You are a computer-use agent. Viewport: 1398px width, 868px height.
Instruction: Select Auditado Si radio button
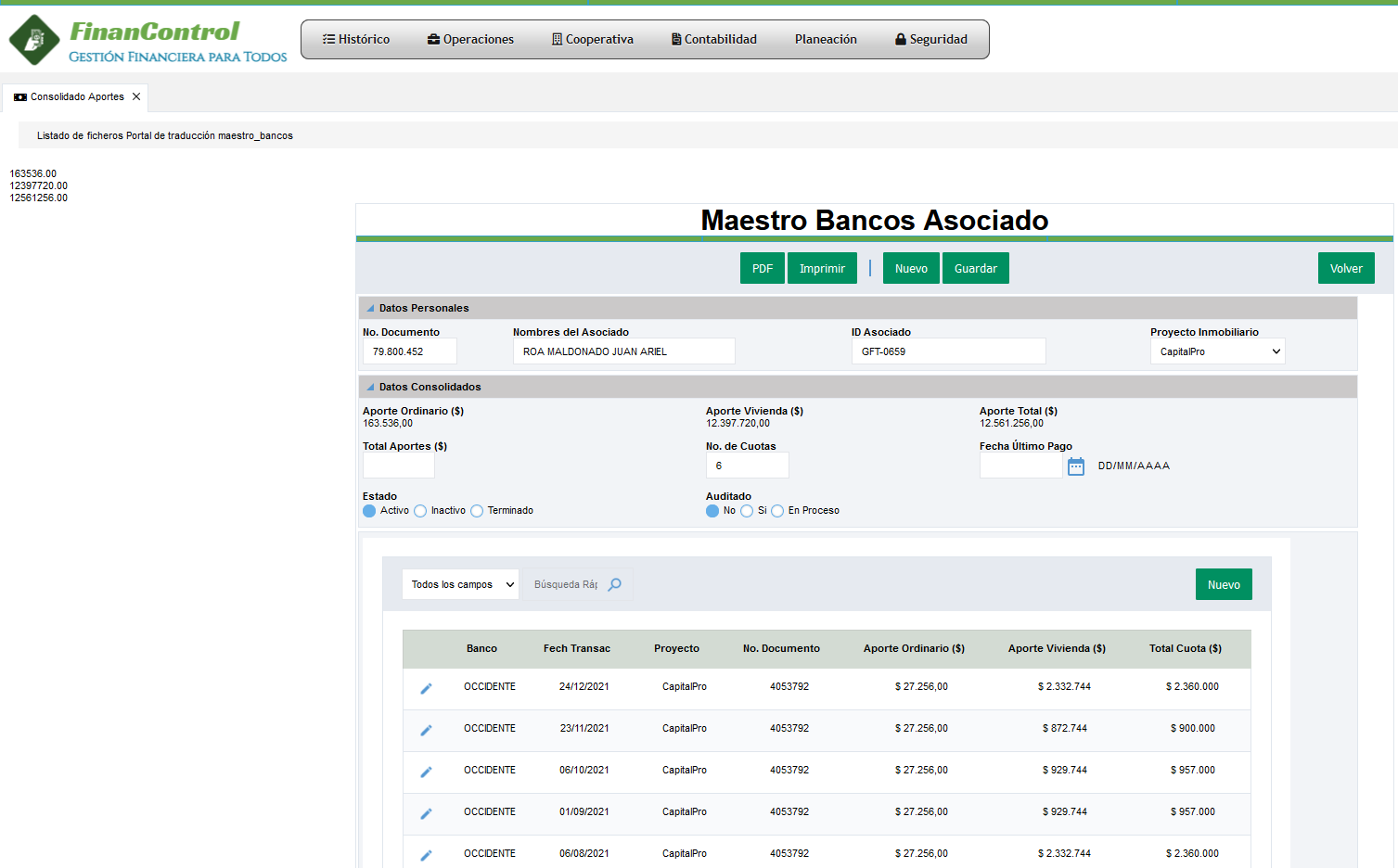point(747,511)
